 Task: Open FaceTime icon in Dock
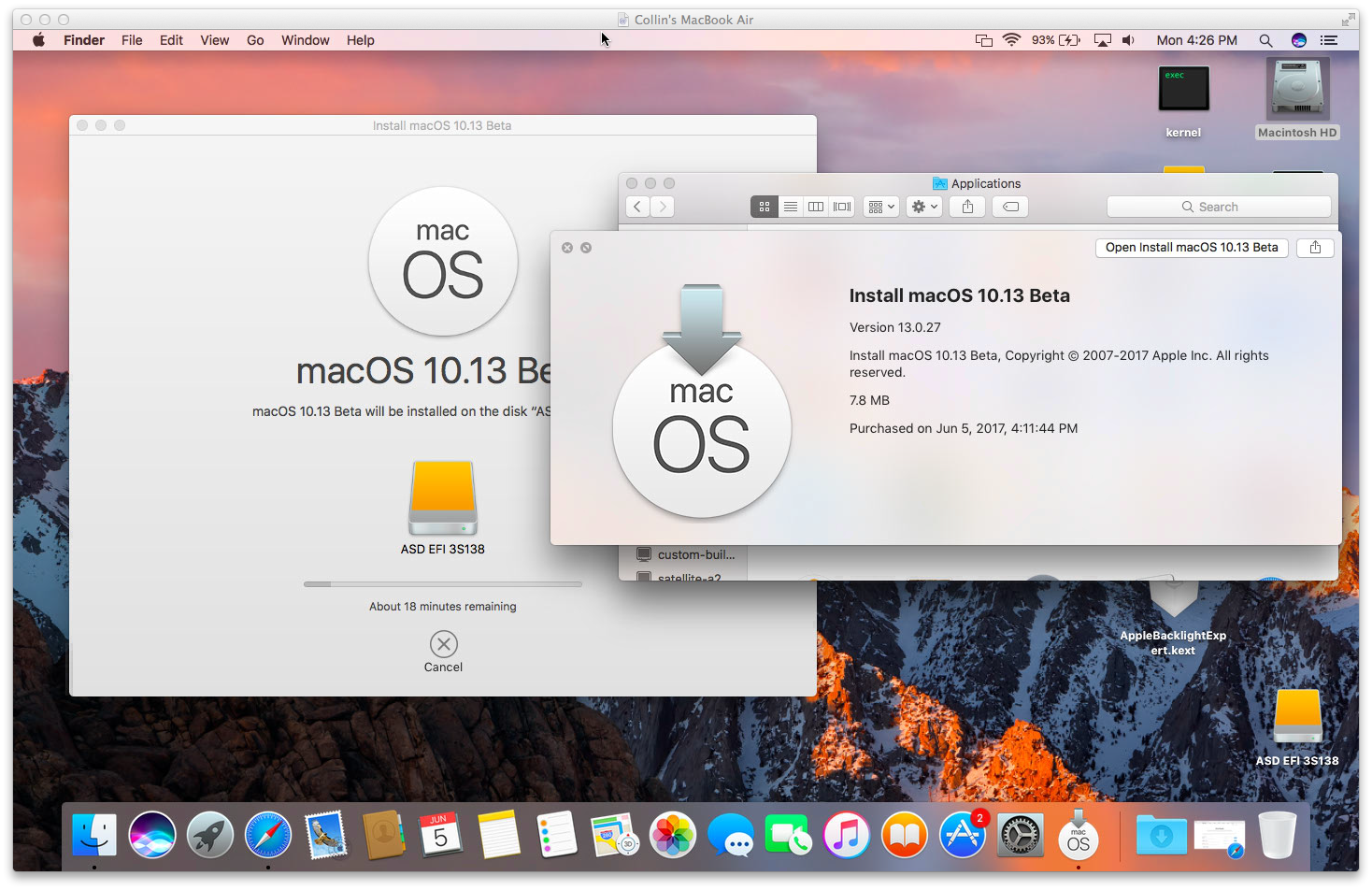(x=788, y=835)
